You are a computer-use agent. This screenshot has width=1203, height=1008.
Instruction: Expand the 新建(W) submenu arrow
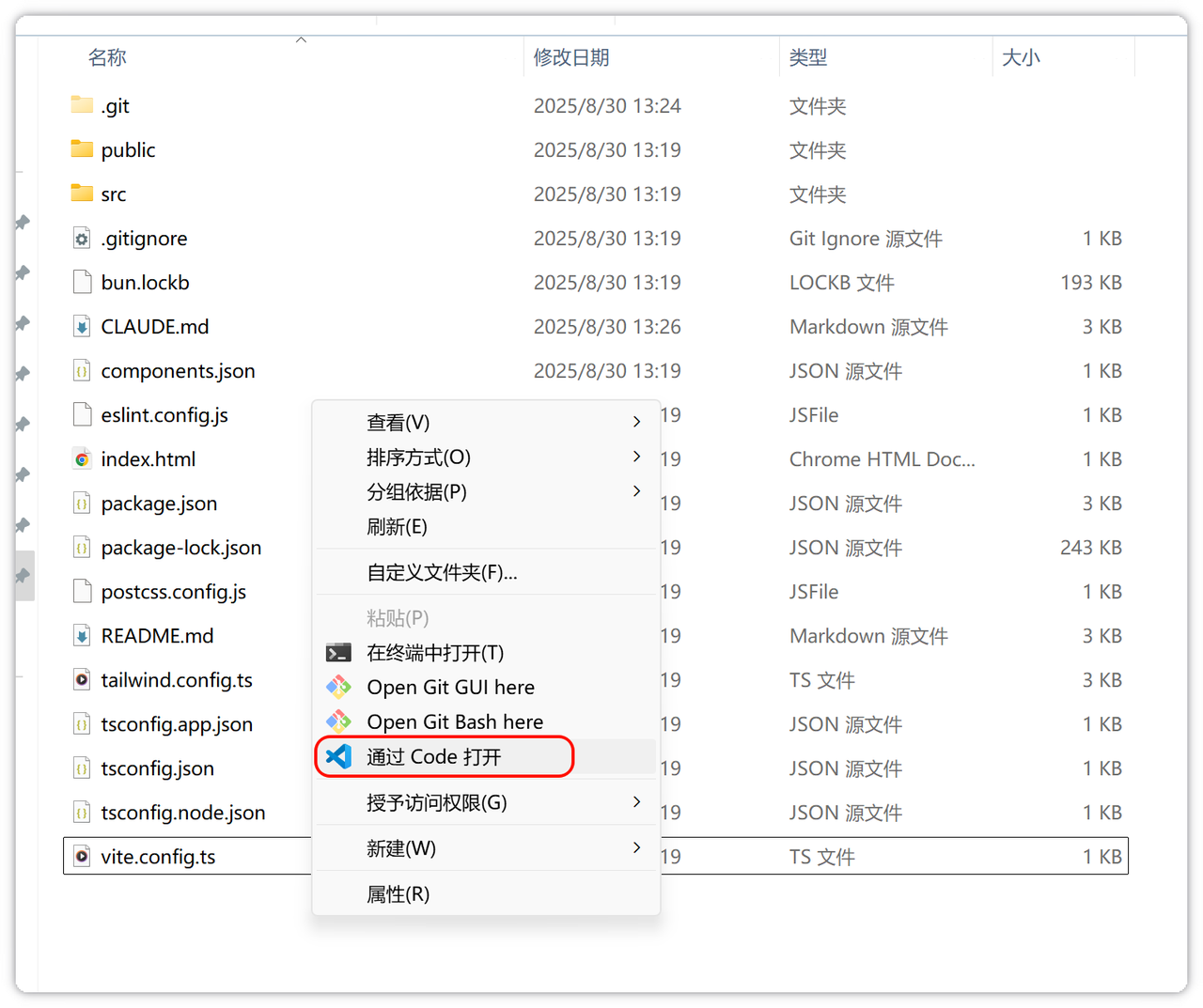636,847
